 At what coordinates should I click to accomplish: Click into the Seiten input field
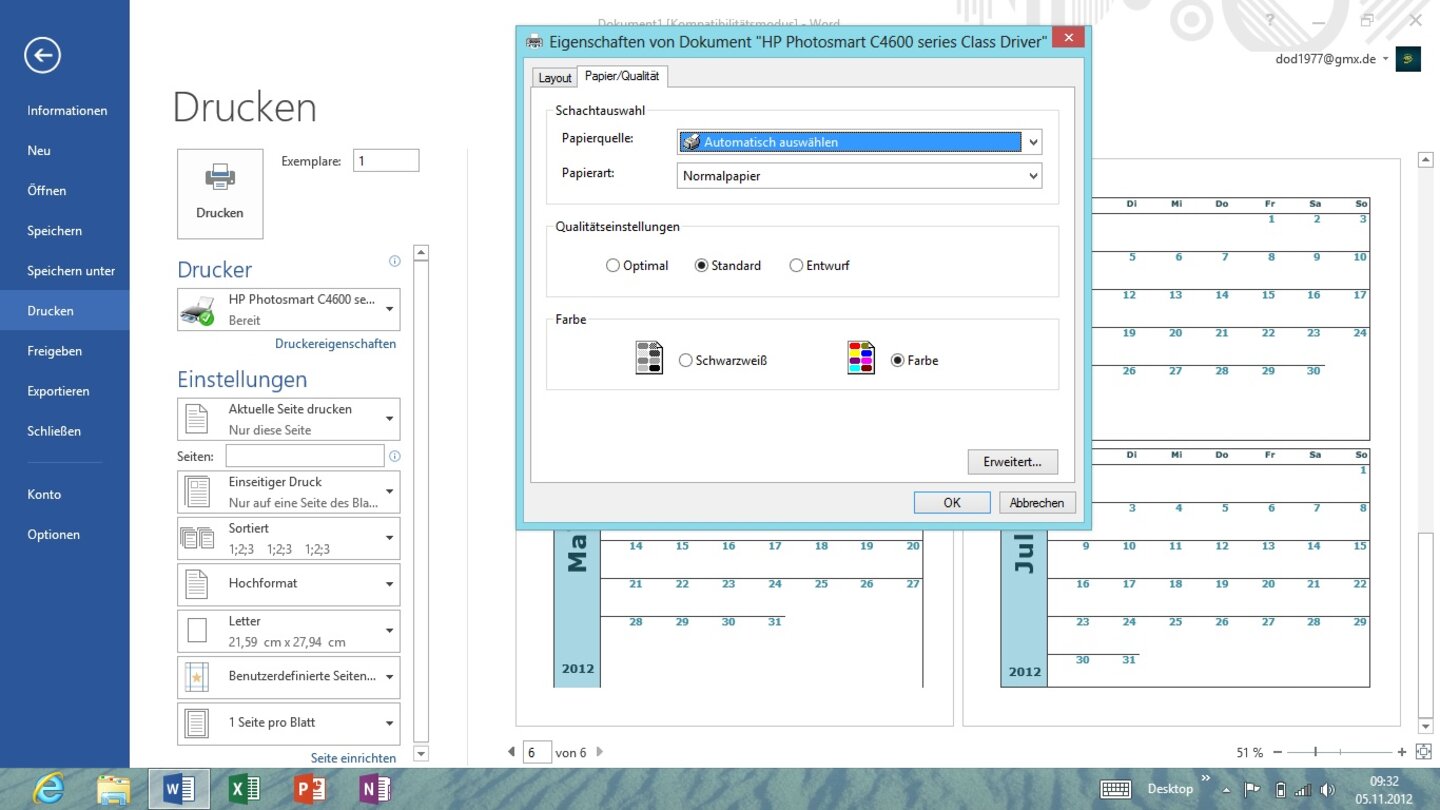tap(305, 456)
